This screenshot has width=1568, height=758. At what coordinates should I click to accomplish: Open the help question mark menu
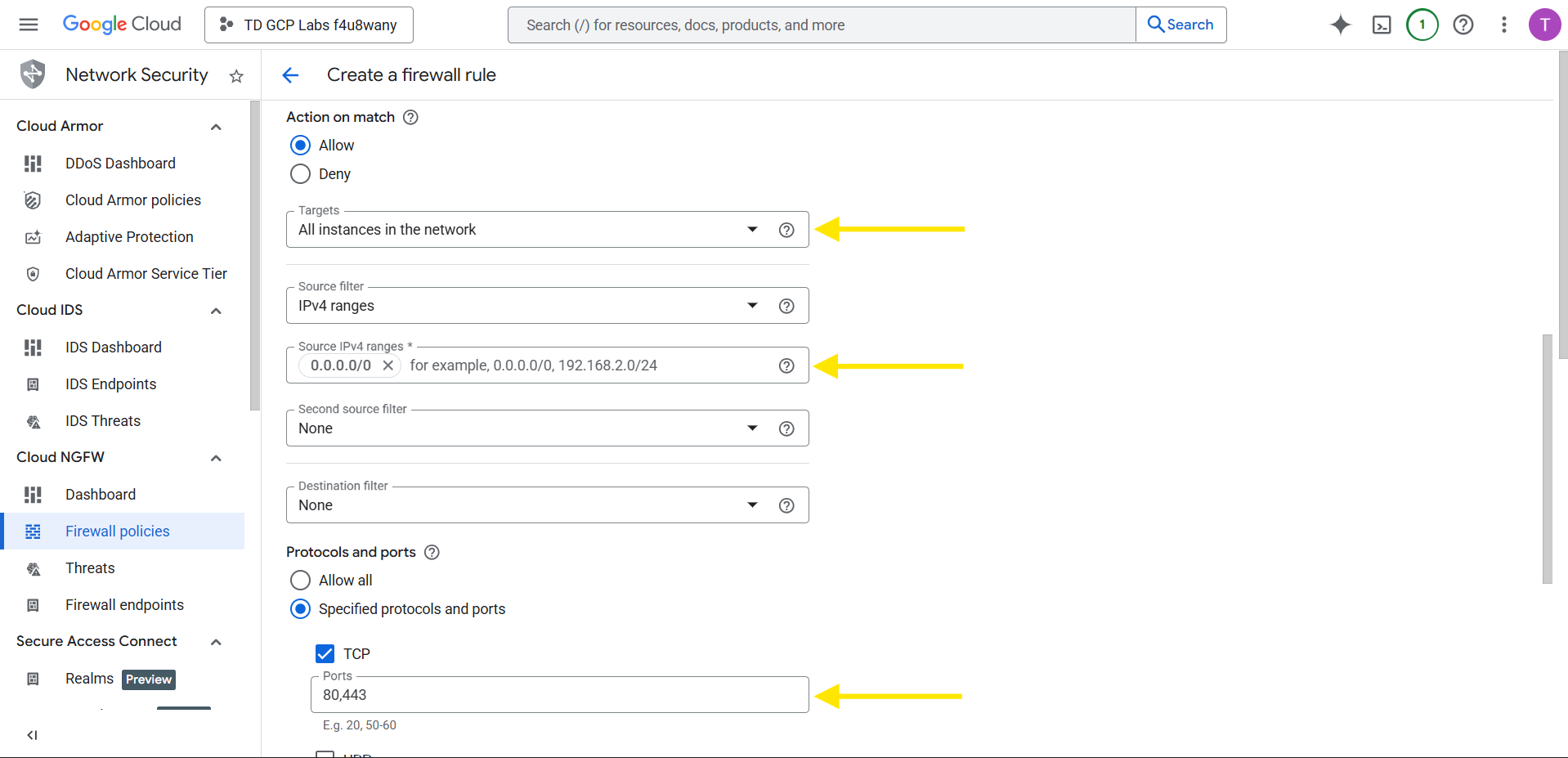point(1463,25)
